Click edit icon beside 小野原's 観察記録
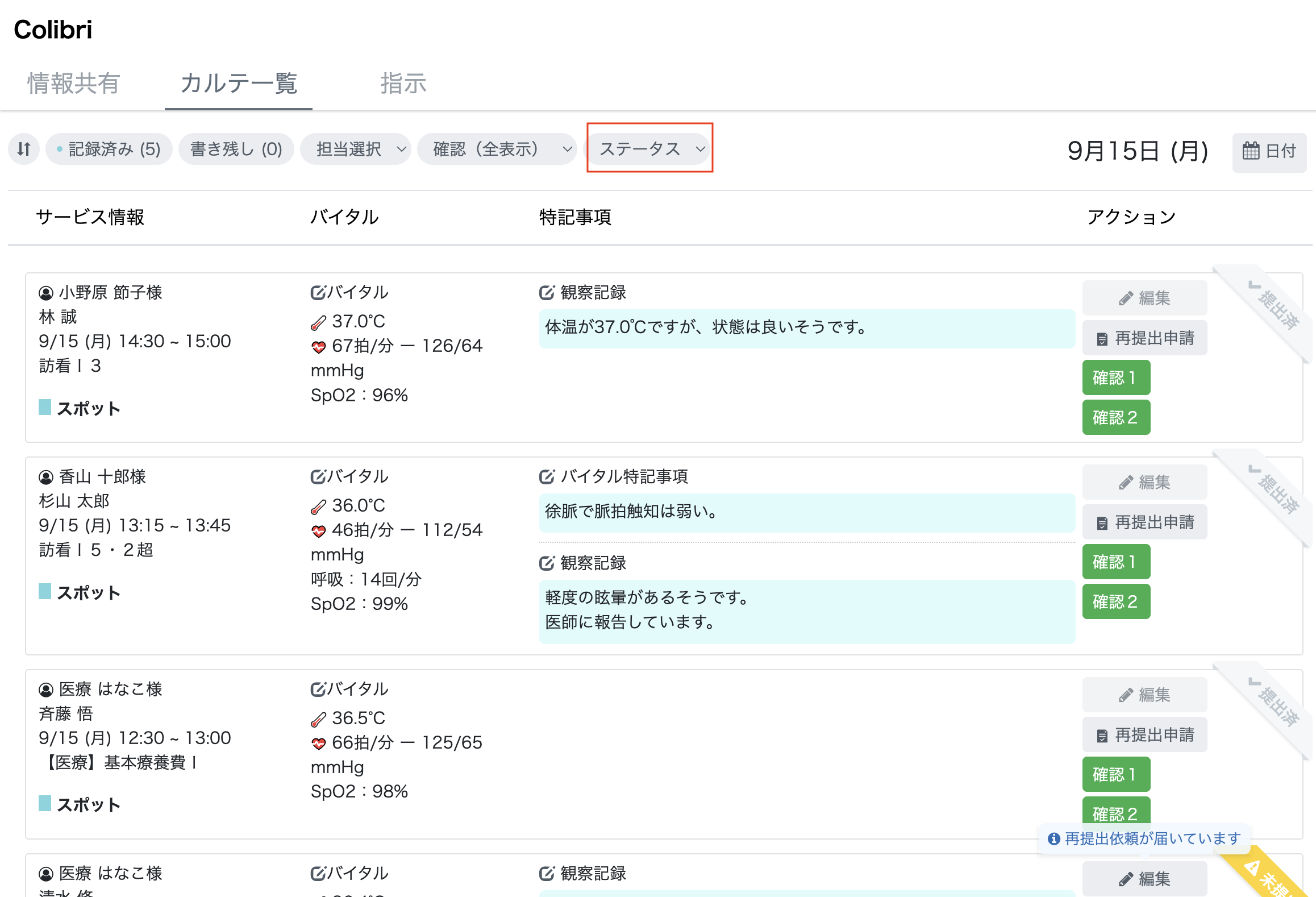 [547, 293]
